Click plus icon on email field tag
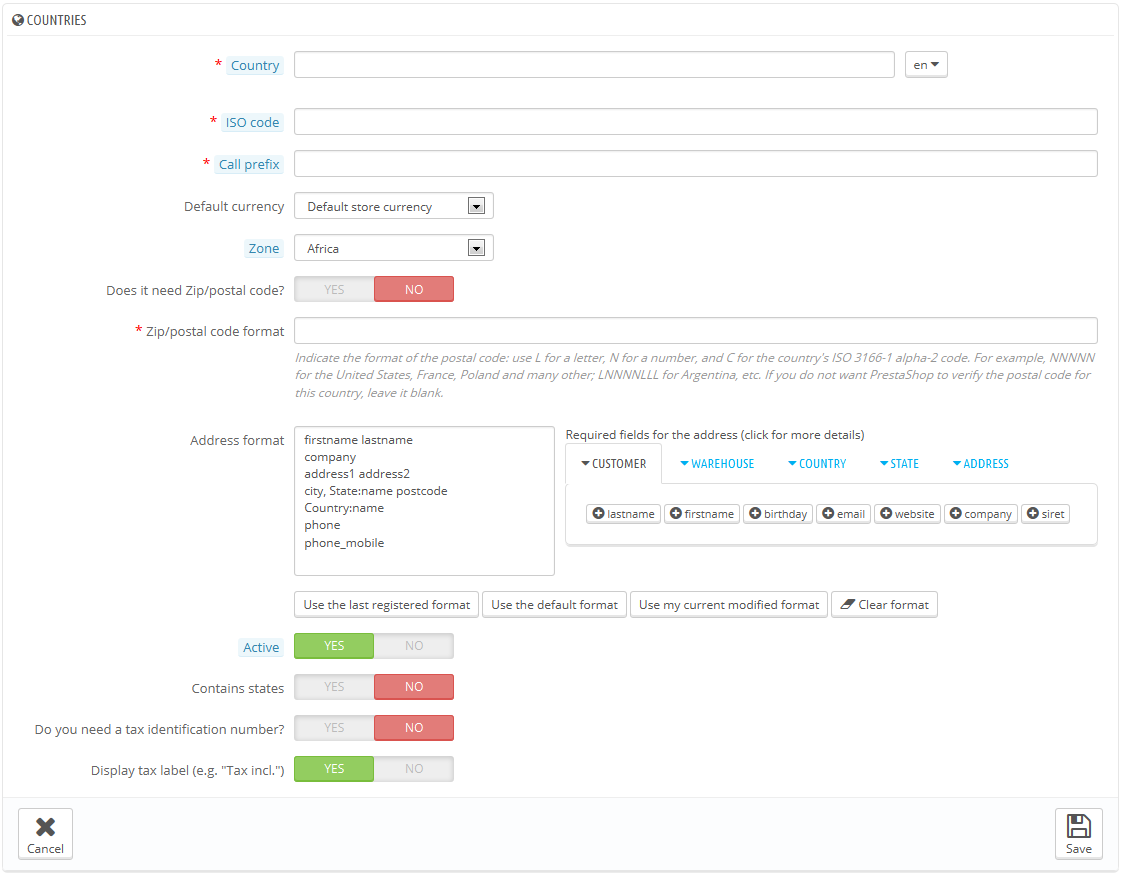Viewport: 1124px width, 879px height. pyautogui.click(x=828, y=513)
